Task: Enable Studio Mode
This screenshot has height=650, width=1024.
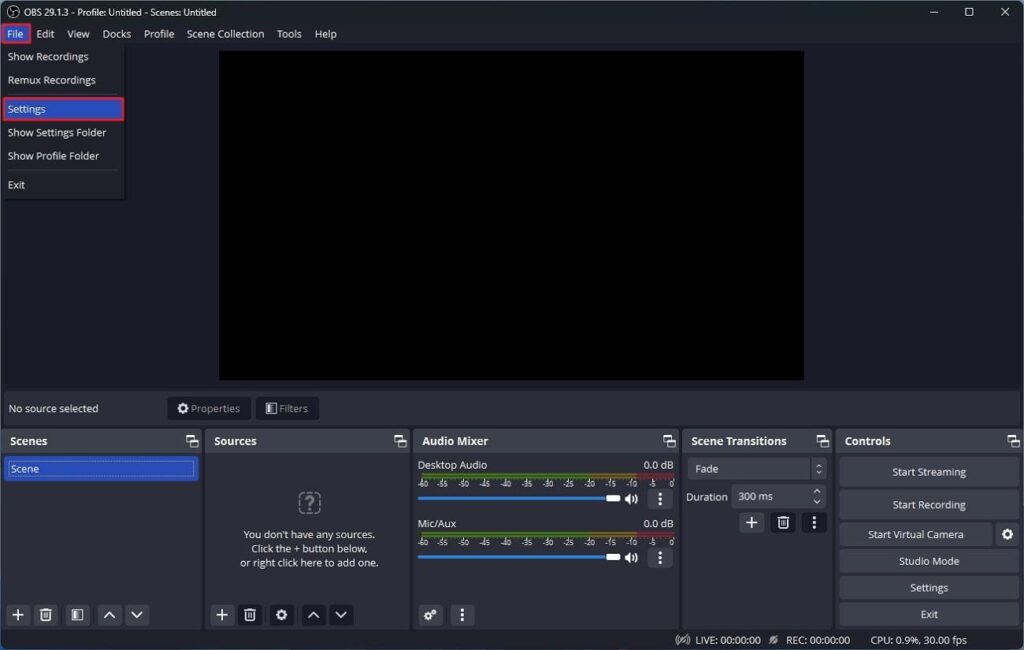Action: (928, 561)
